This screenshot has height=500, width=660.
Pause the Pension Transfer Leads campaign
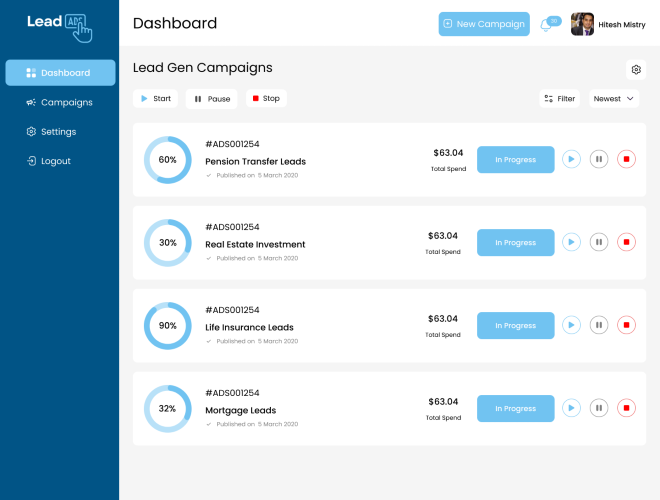click(x=599, y=159)
